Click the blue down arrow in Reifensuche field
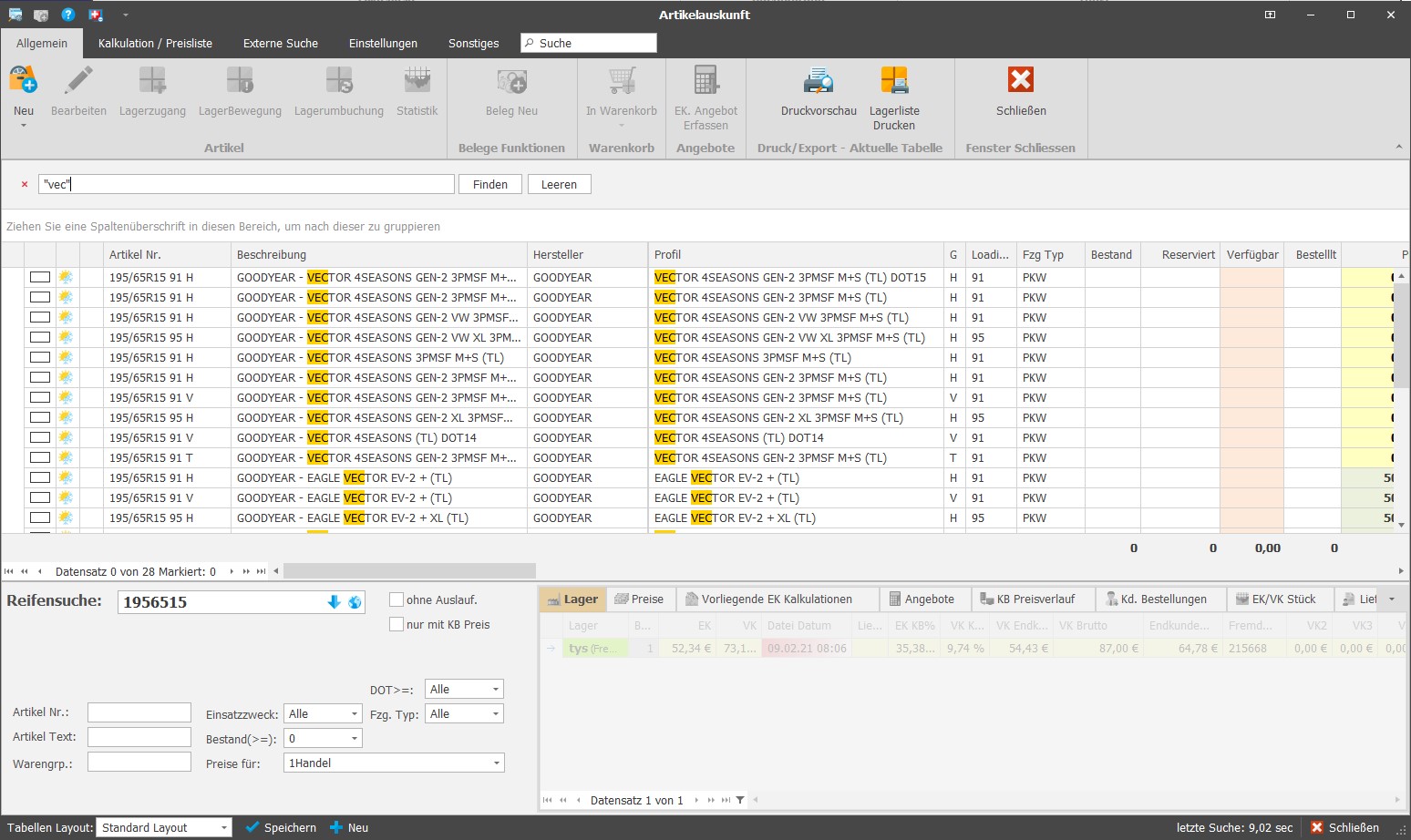Image resolution: width=1411 pixels, height=840 pixels. (x=334, y=602)
